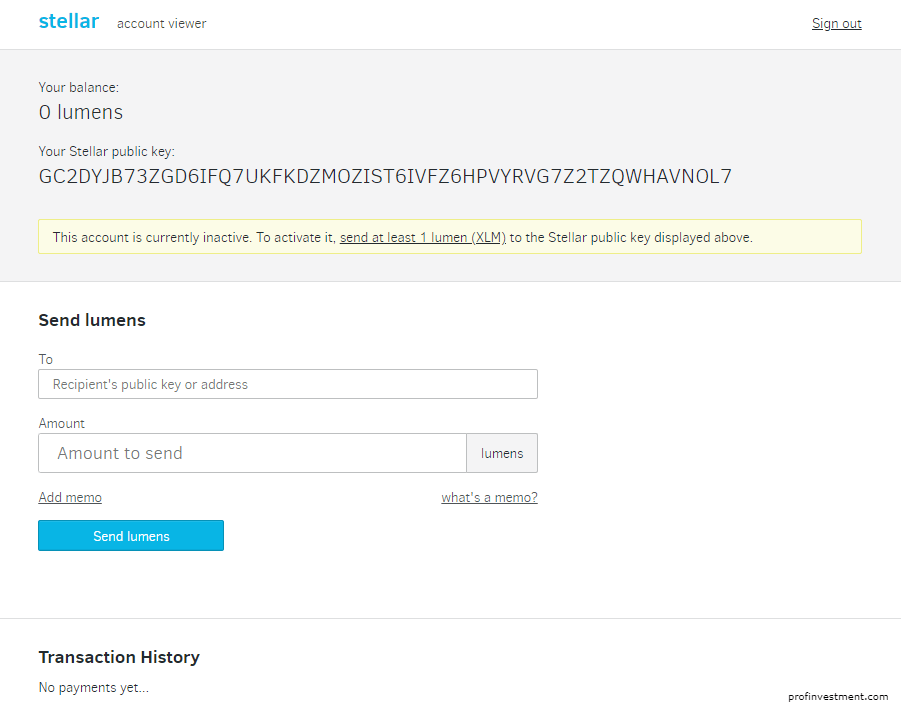Click the Add memo link
This screenshot has width=901, height=706.
pyautogui.click(x=70, y=497)
